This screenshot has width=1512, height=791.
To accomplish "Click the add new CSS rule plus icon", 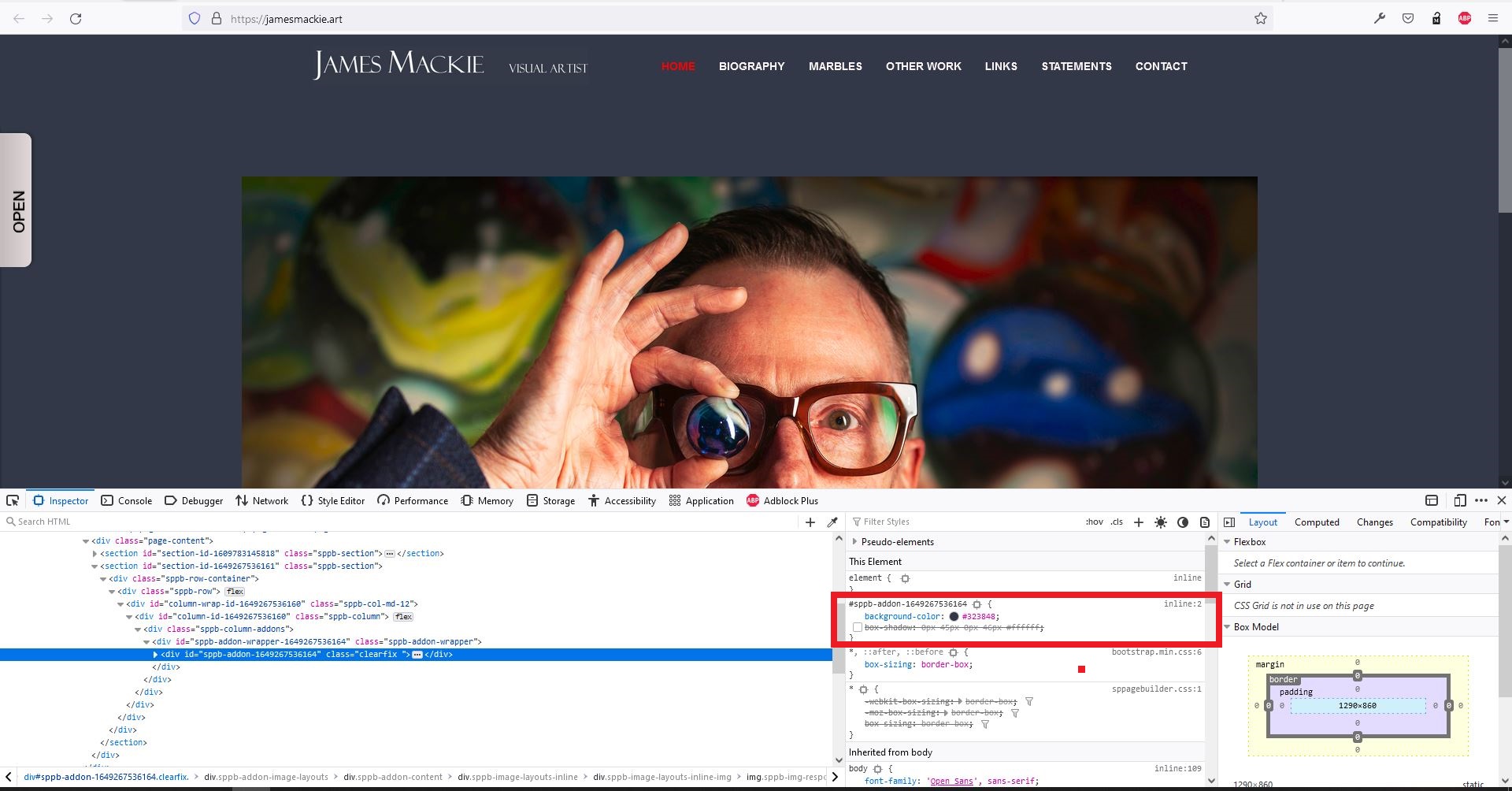I will 1138,522.
